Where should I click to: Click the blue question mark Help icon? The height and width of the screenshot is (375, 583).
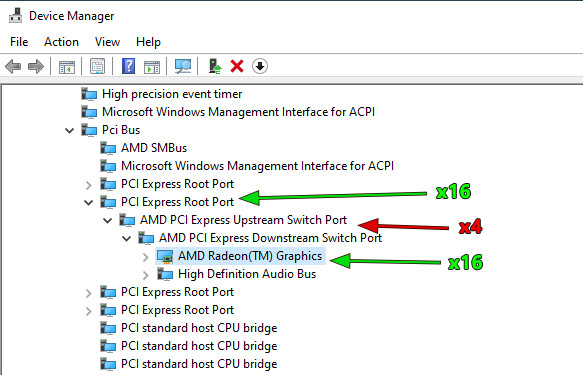(128, 67)
